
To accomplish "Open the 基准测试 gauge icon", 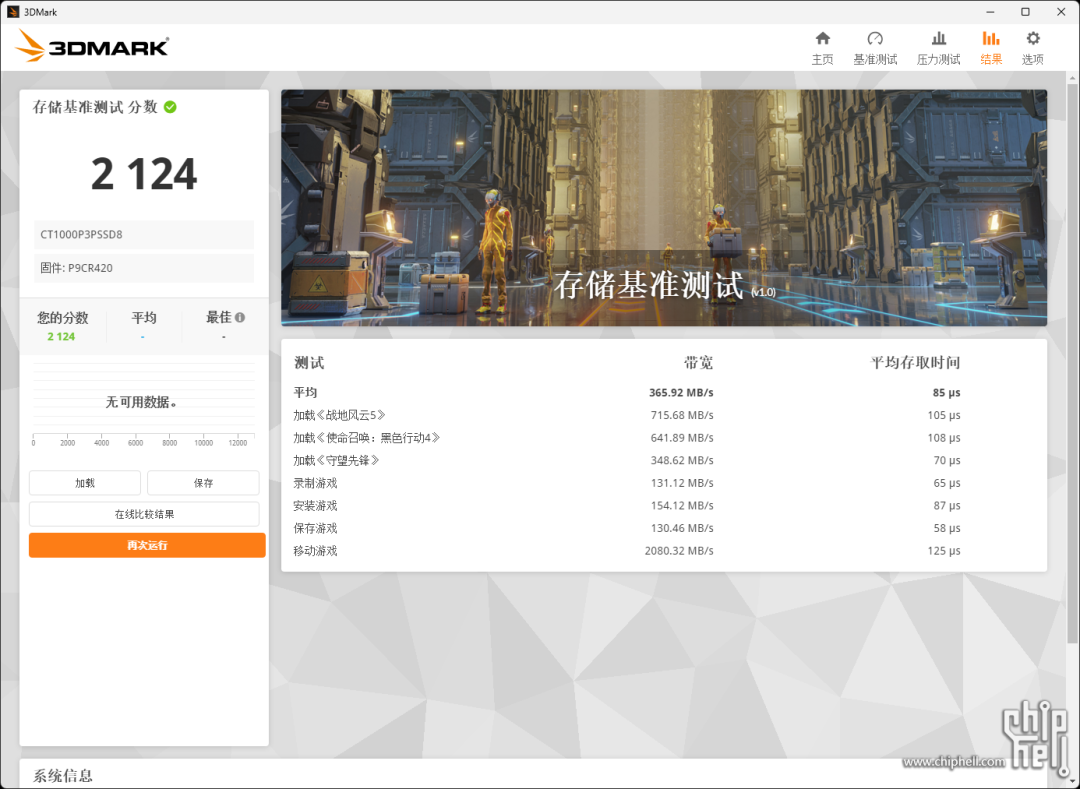I will tap(875, 39).
